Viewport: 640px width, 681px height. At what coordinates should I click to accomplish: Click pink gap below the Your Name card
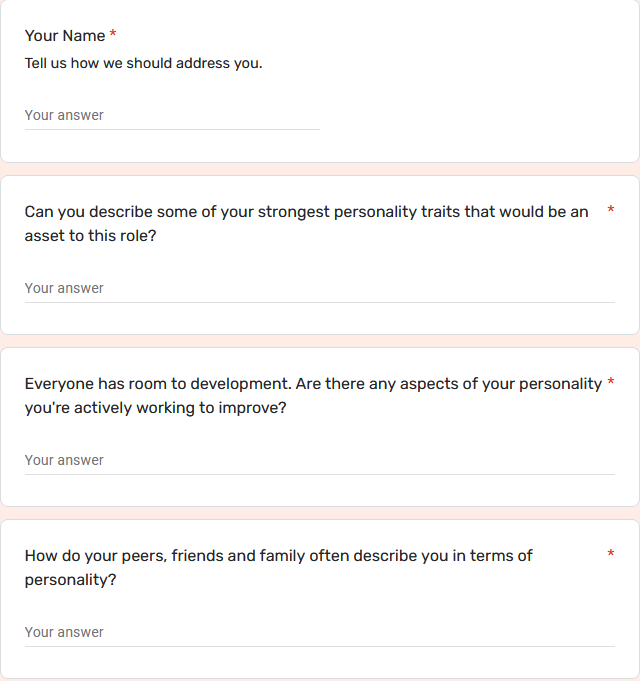320,169
